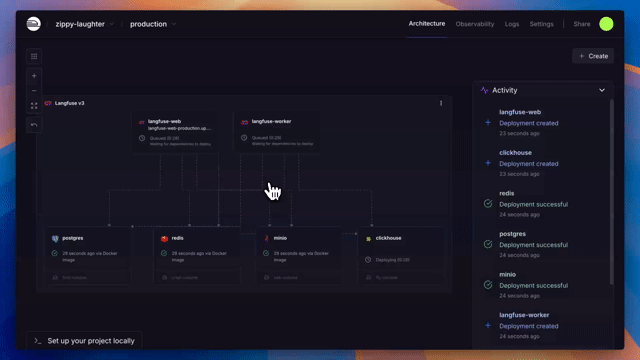640x360 pixels.
Task: Click the Activity panel scrollbar
Action: pos(611,192)
